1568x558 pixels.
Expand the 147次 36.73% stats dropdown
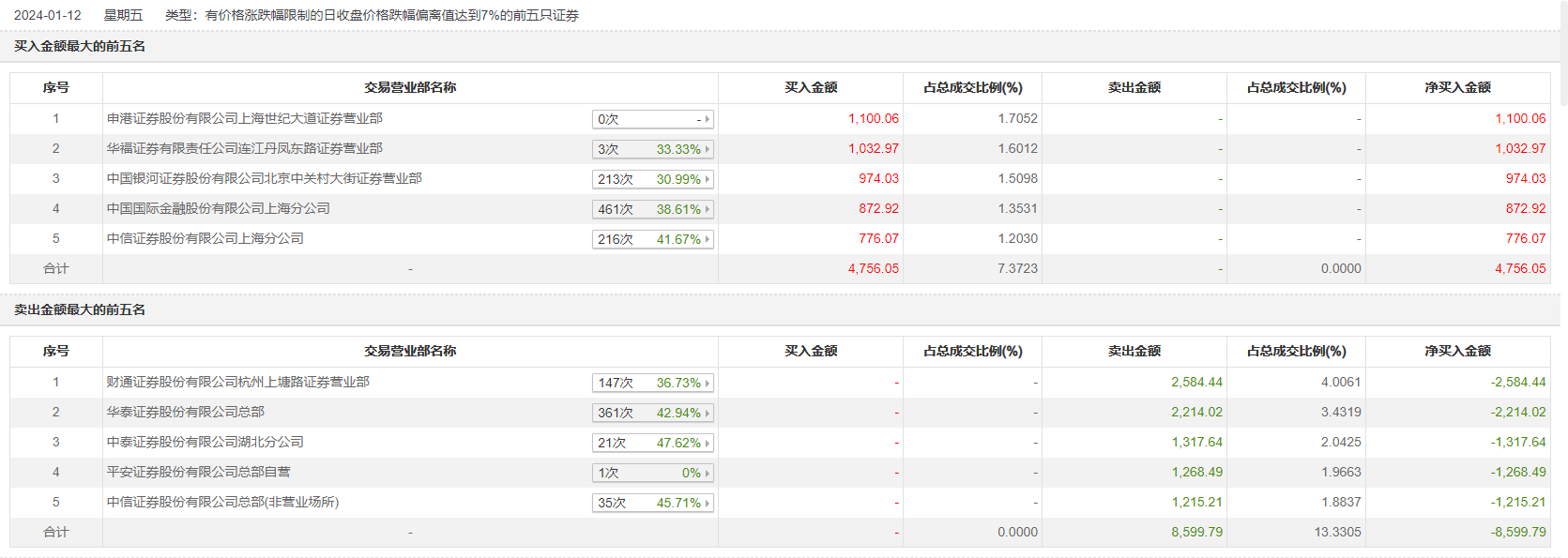click(653, 383)
